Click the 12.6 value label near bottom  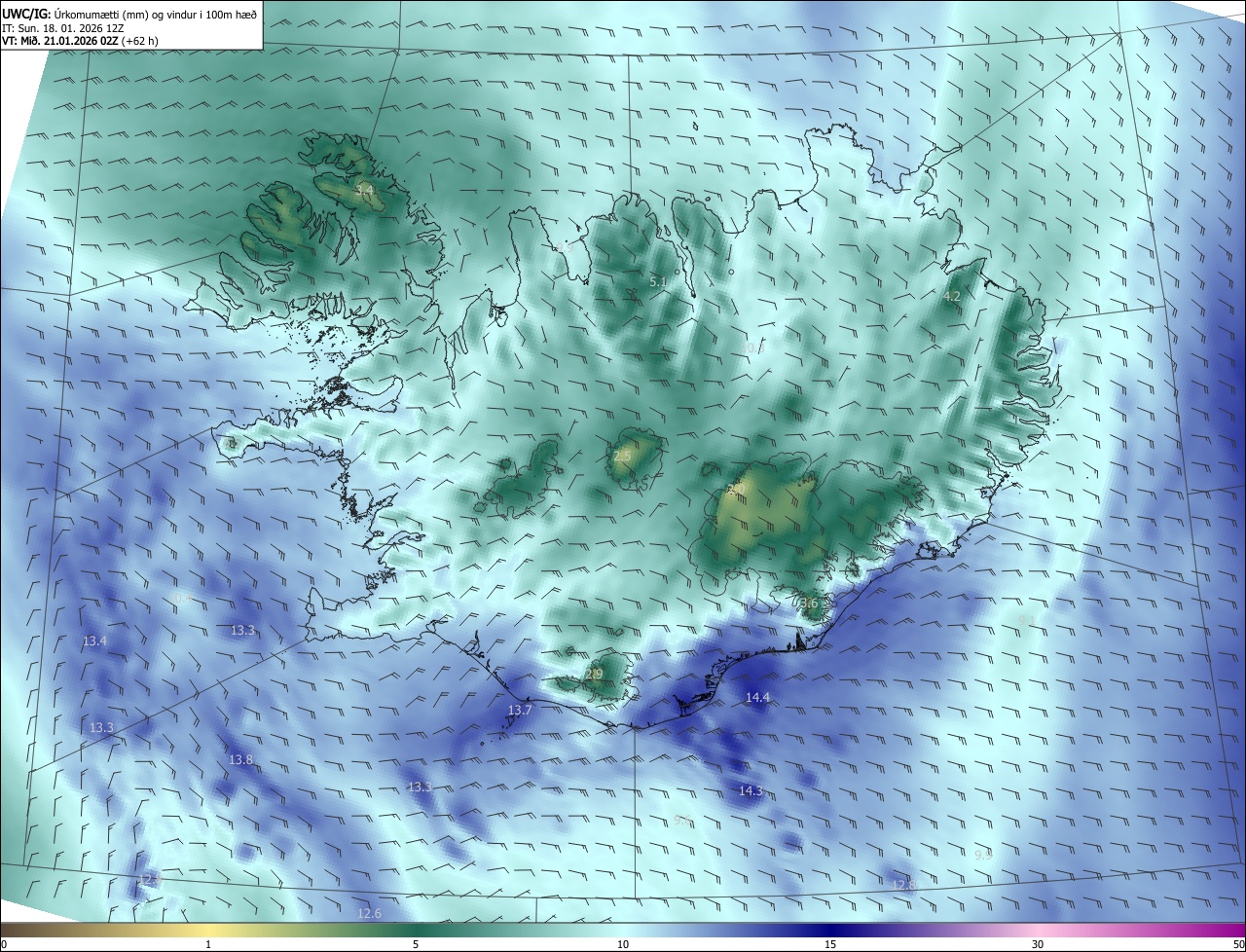pyautogui.click(x=369, y=913)
